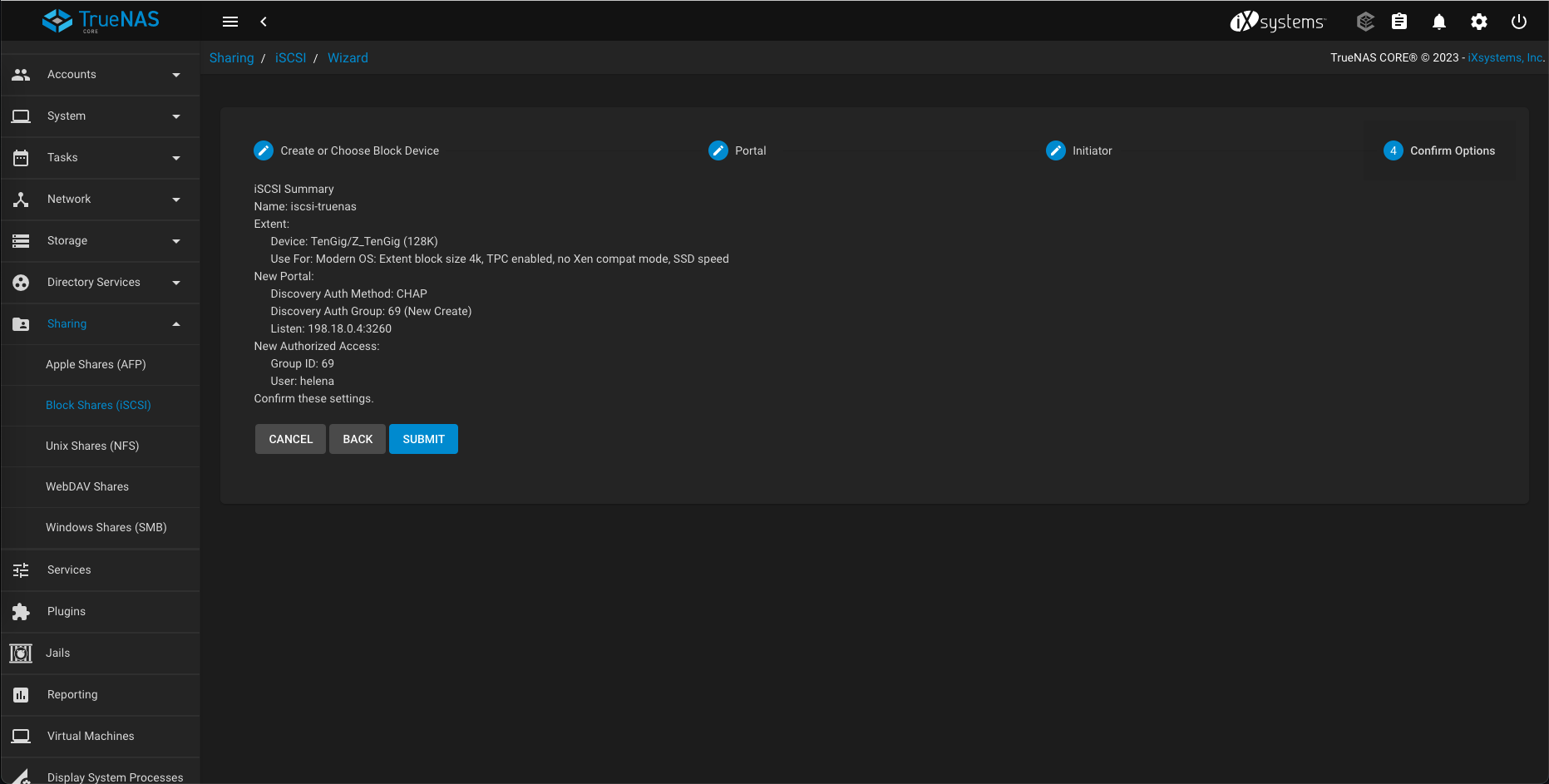Open the alerts bell icon
This screenshot has width=1549, height=784.
tap(1439, 22)
